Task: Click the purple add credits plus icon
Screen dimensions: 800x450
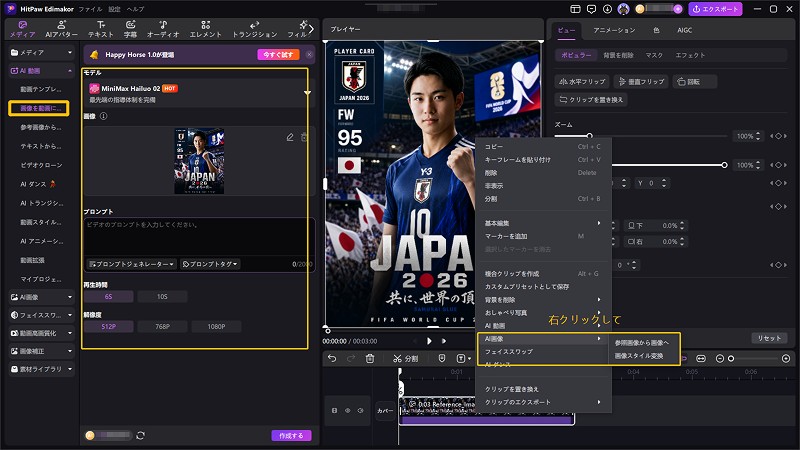Action: pyautogui.click(x=678, y=9)
